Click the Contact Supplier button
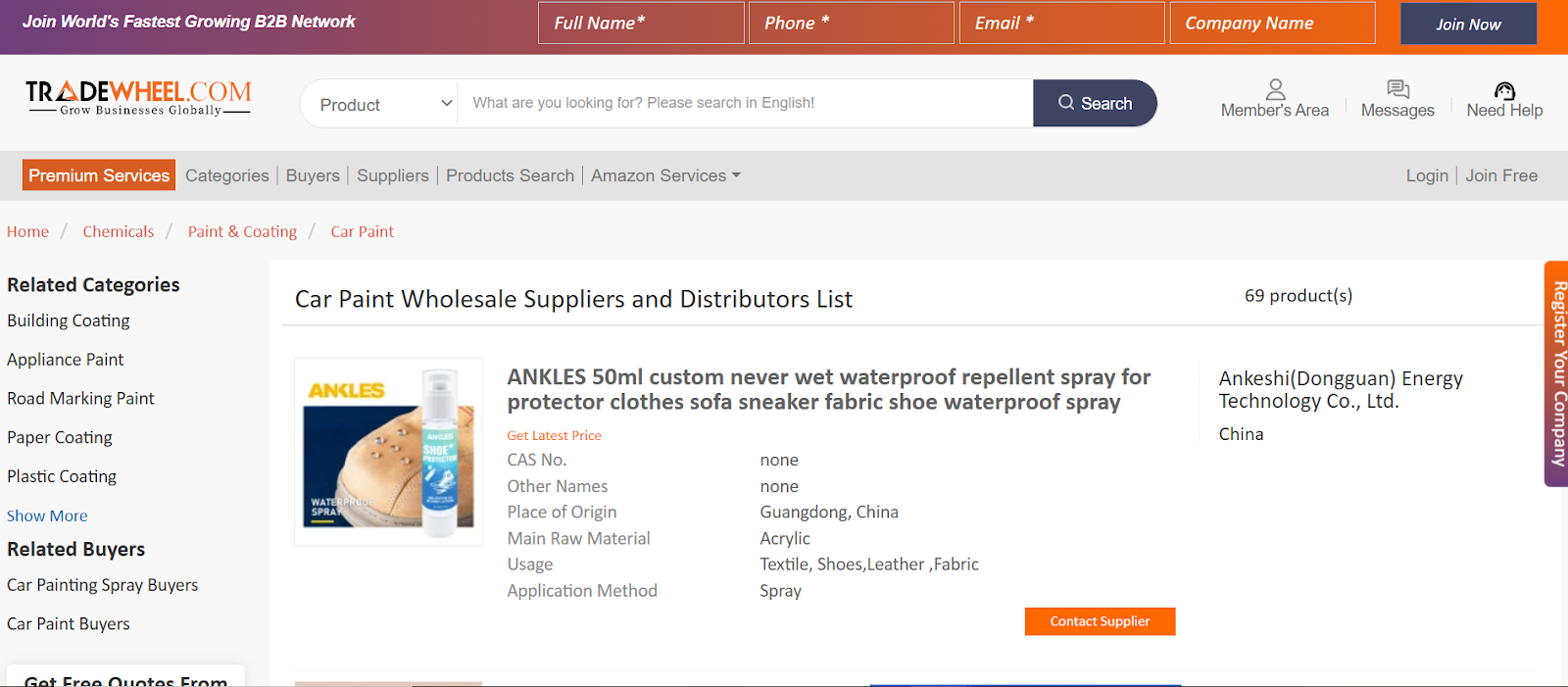This screenshot has height=687, width=1568. click(x=1100, y=621)
